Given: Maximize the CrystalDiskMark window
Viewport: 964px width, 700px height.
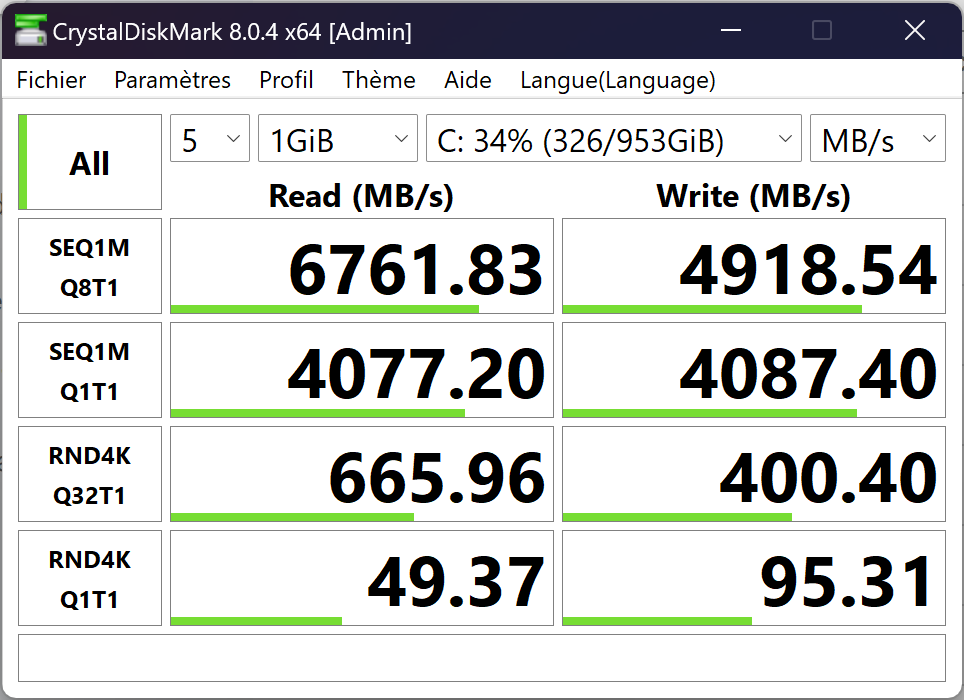Looking at the screenshot, I should point(822,30).
